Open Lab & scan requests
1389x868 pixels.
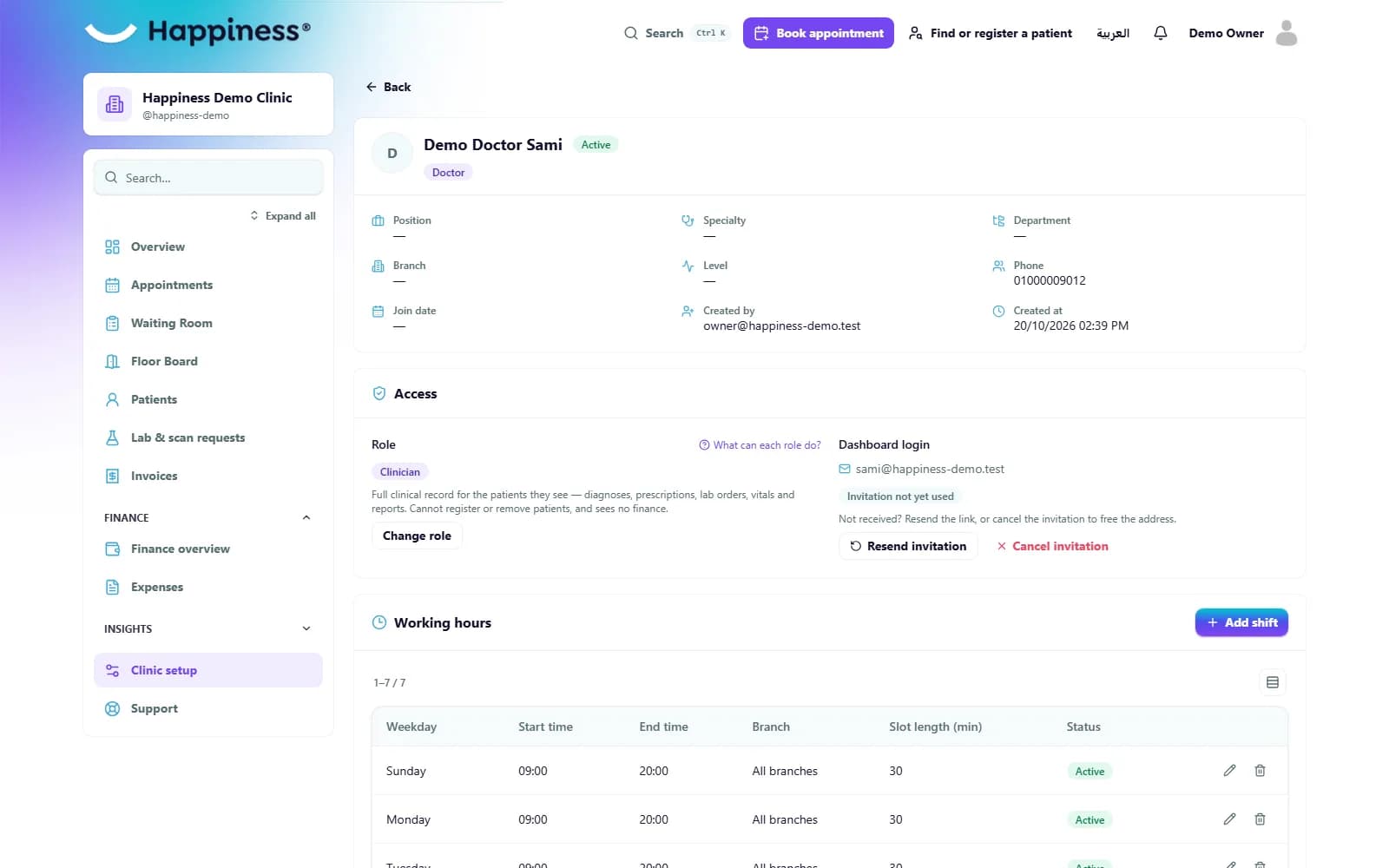208,437
